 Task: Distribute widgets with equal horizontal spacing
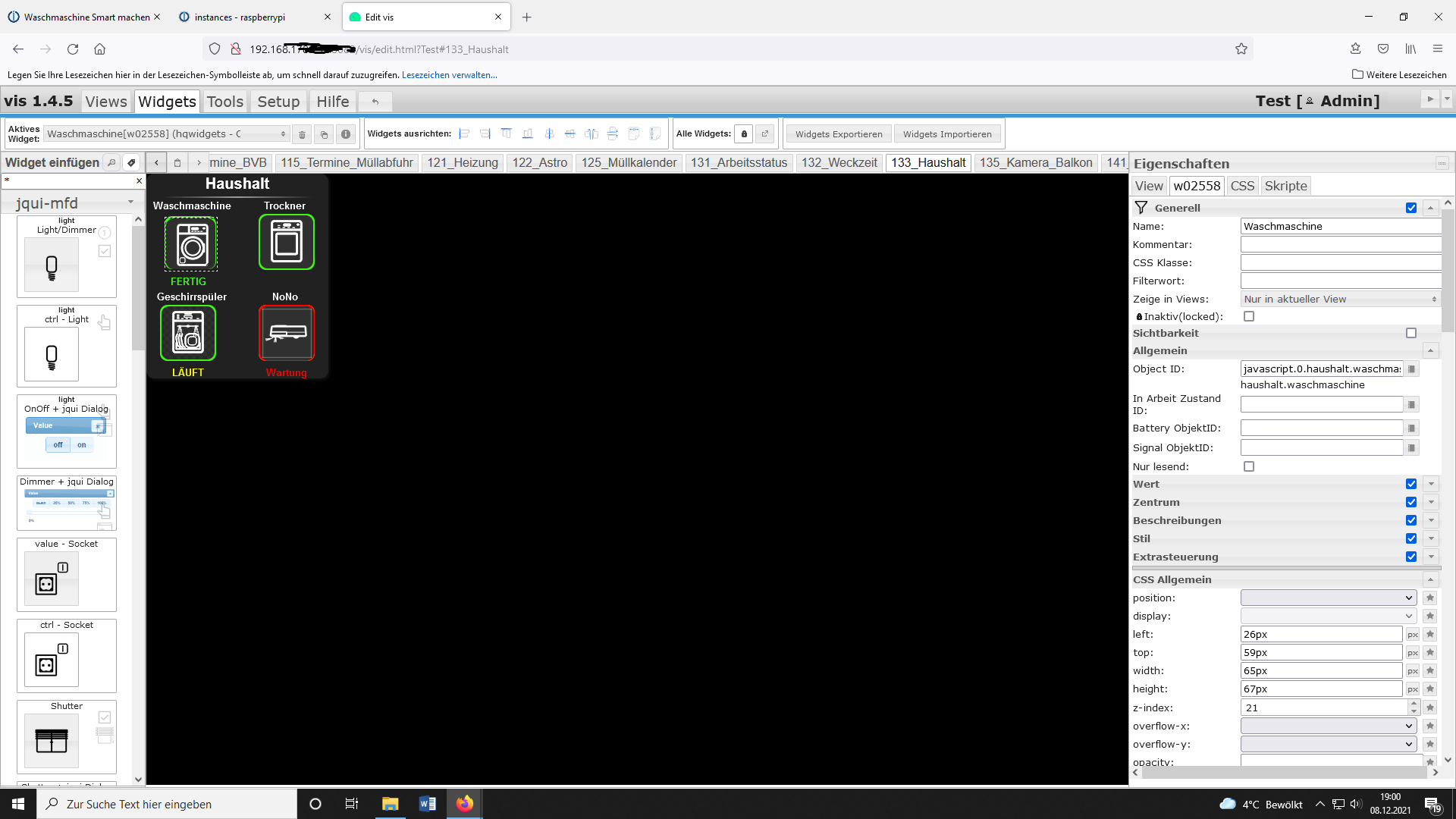point(591,133)
